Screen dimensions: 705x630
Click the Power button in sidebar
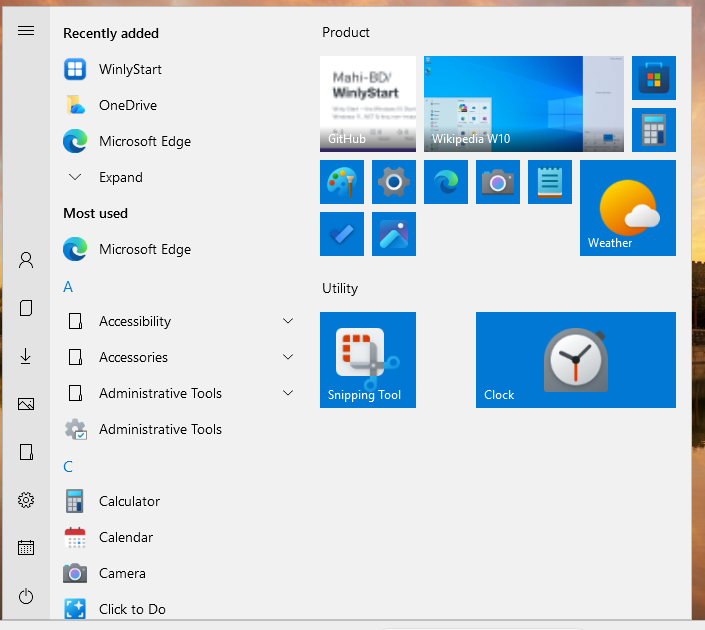[26, 596]
